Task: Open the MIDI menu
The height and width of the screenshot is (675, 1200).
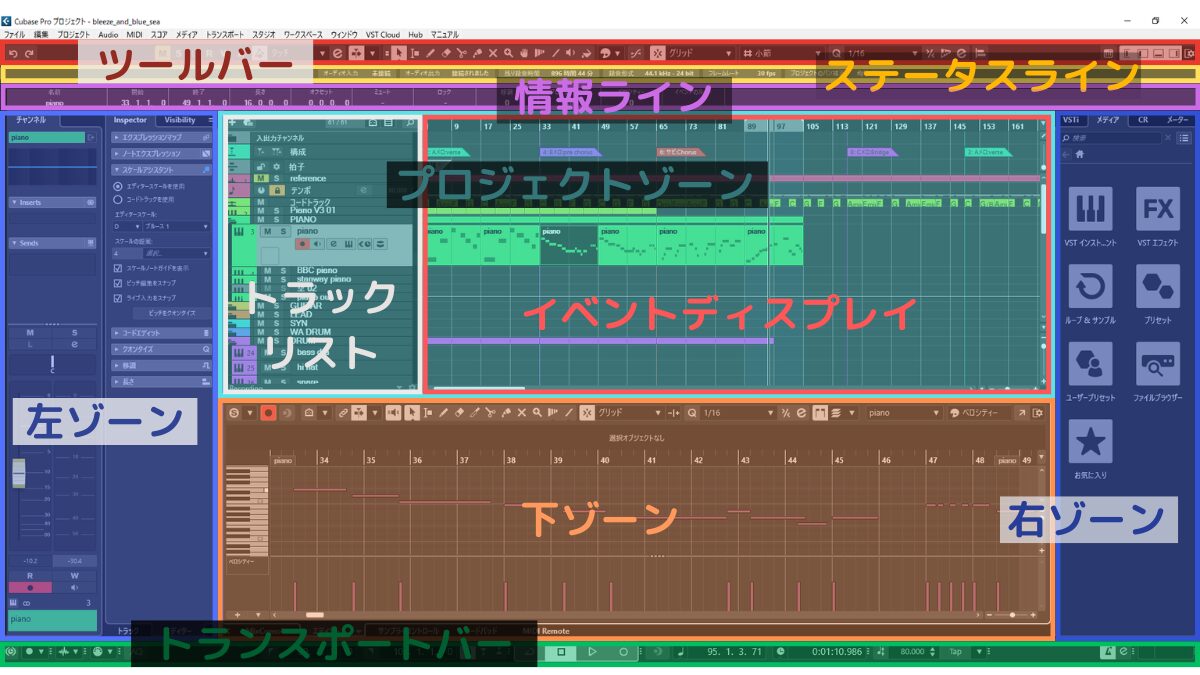Action: (x=134, y=34)
